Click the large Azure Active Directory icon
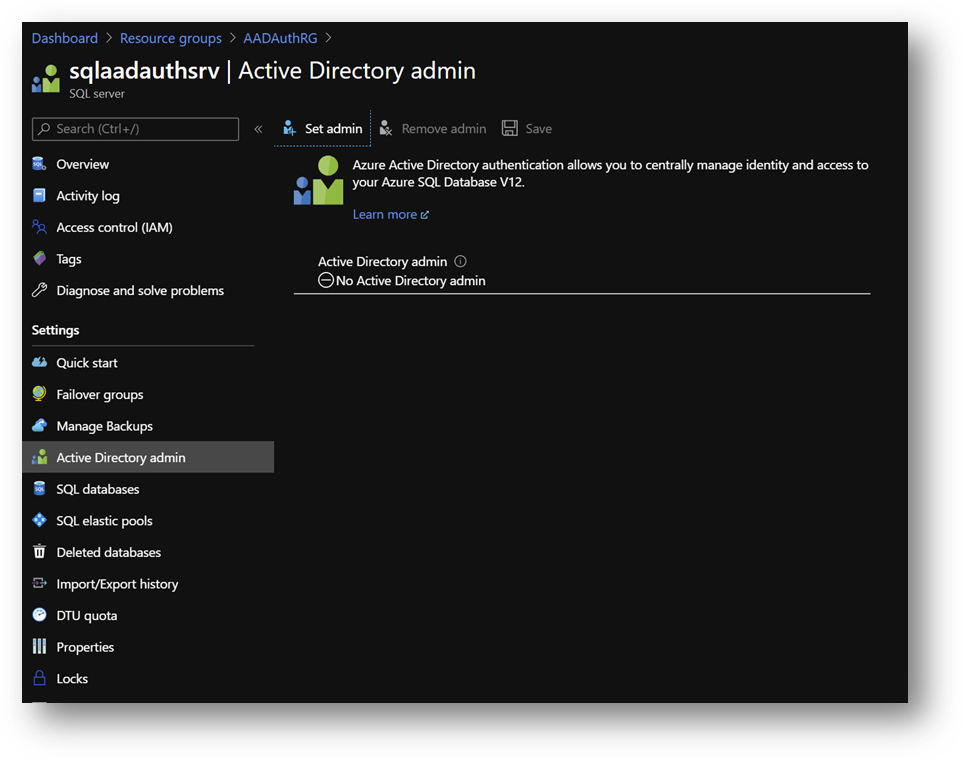The image size is (963, 758). pos(319,181)
